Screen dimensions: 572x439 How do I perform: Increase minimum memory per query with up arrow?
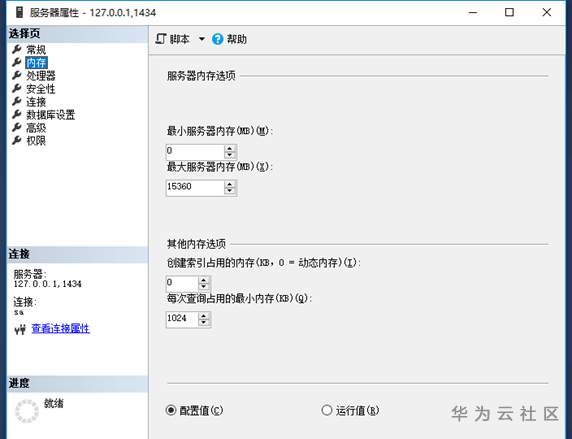click(204, 316)
